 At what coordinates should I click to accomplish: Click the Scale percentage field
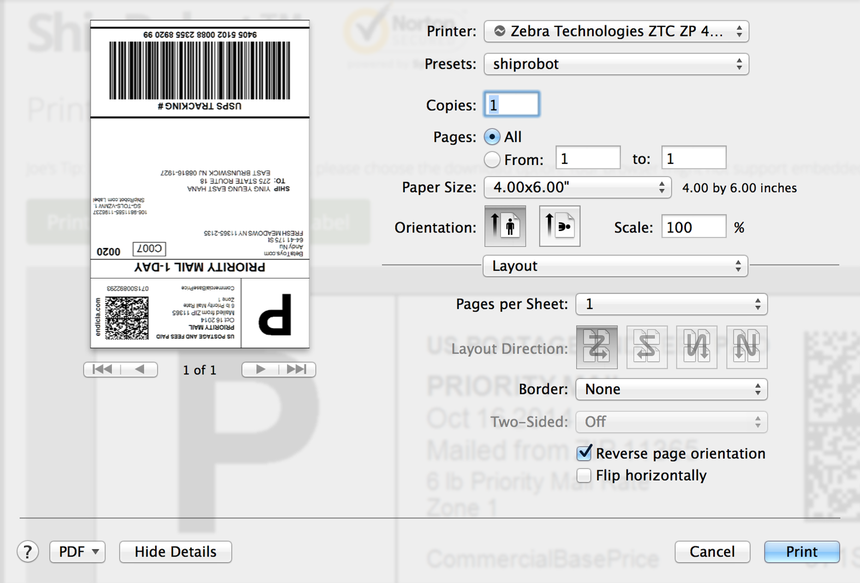[x=694, y=227]
